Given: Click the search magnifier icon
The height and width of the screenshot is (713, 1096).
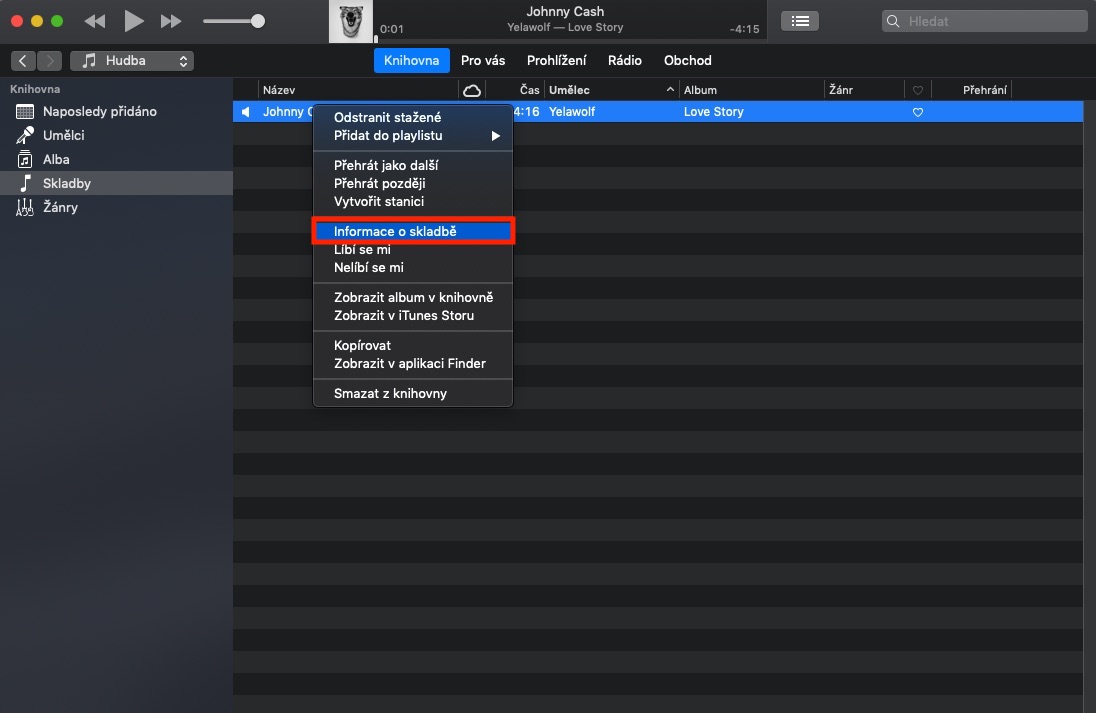Looking at the screenshot, I should point(893,21).
